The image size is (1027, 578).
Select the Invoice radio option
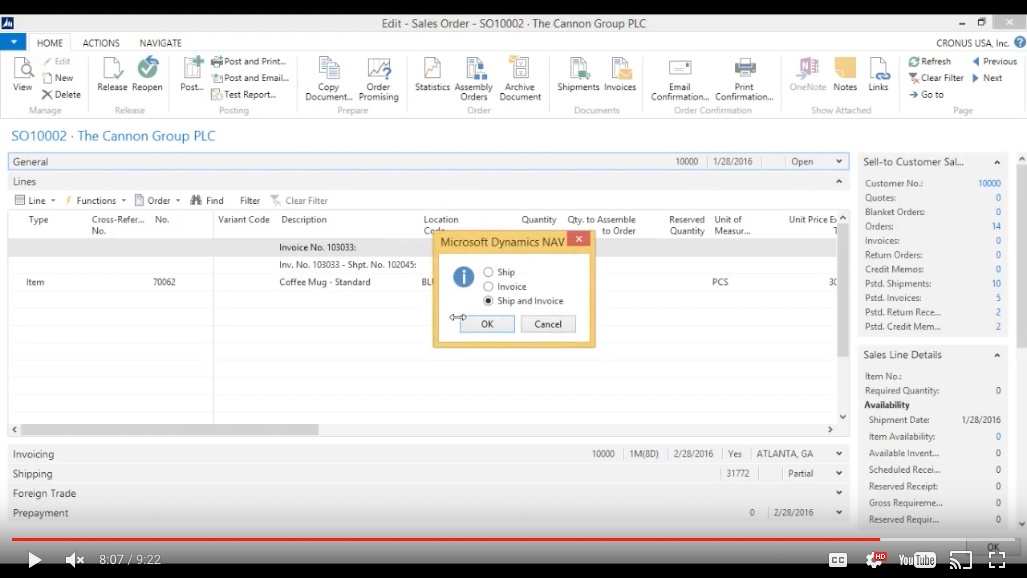pos(488,286)
